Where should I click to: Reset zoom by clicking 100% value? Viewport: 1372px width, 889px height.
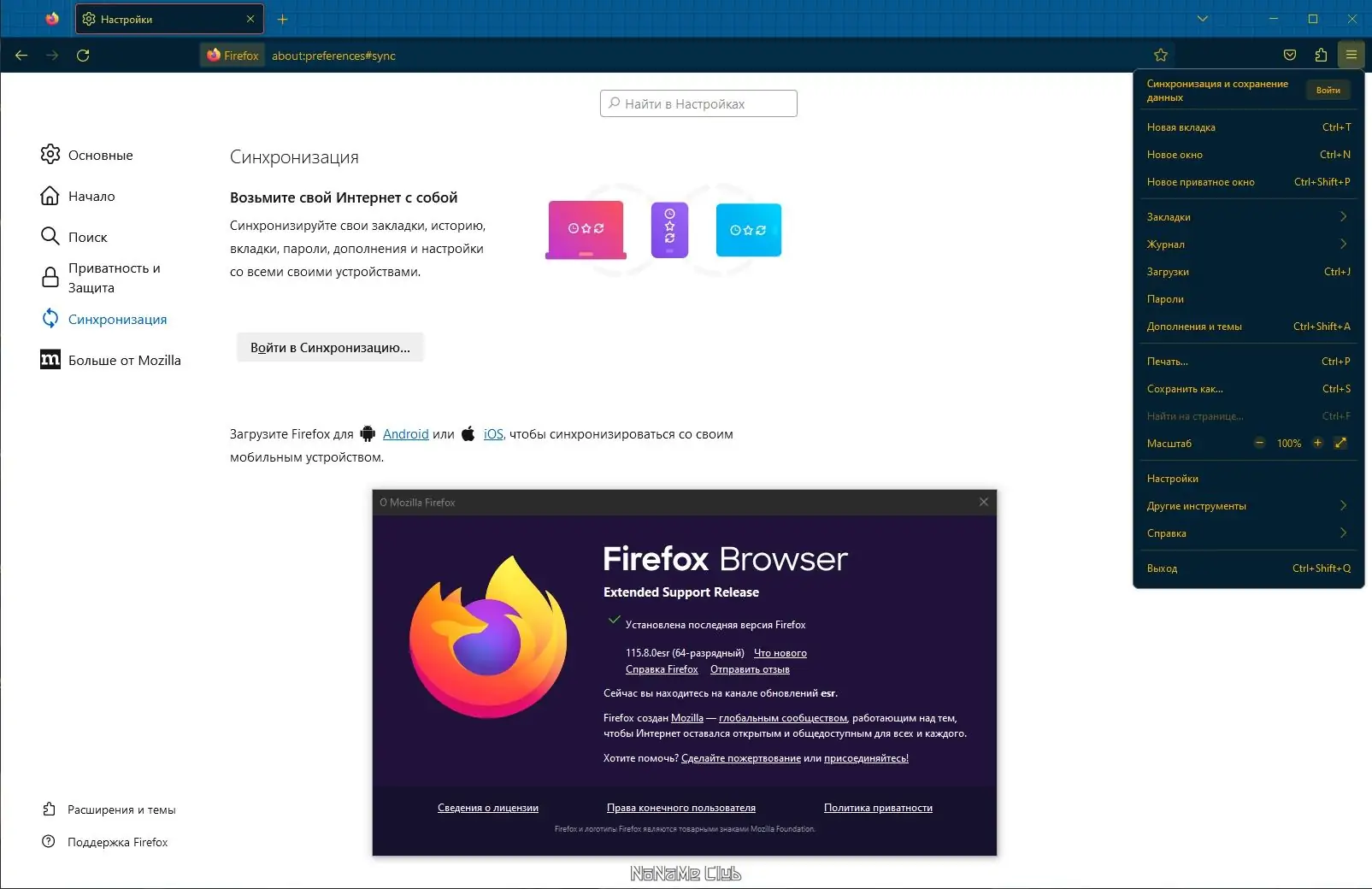click(1289, 443)
